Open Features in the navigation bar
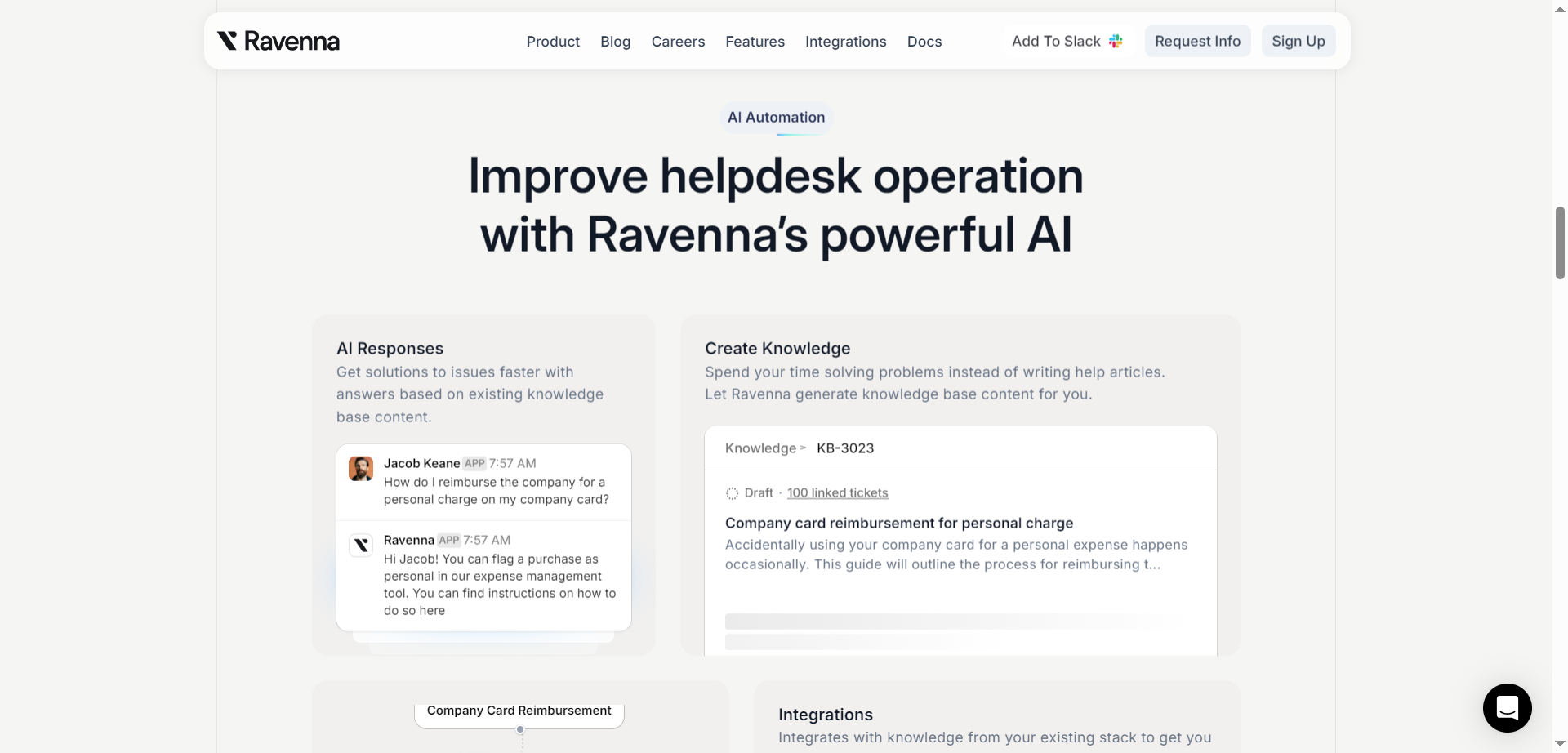This screenshot has height=753, width=1568. [x=755, y=42]
